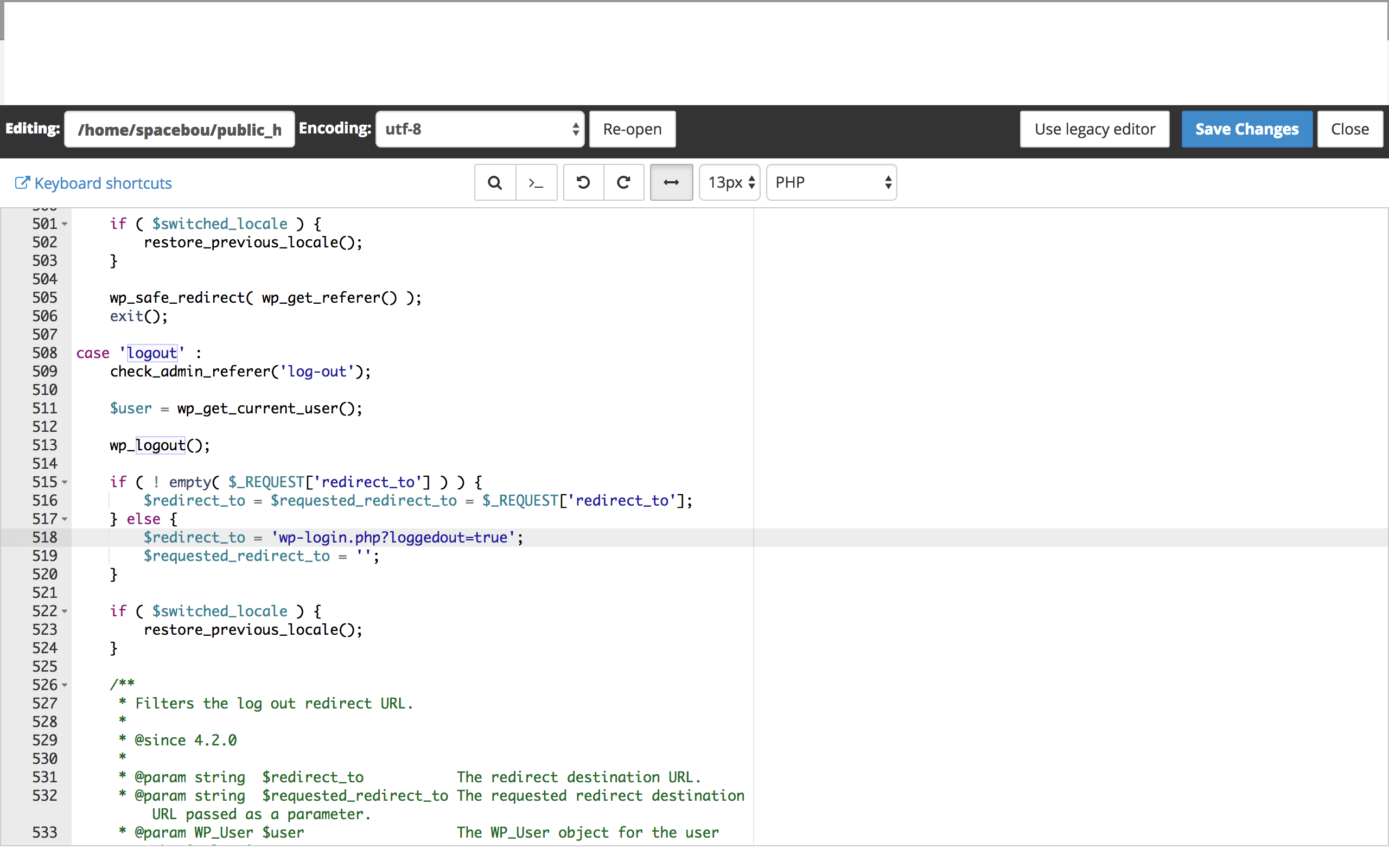The width and height of the screenshot is (1389, 868).
Task: Undo the last edit
Action: pos(583,183)
